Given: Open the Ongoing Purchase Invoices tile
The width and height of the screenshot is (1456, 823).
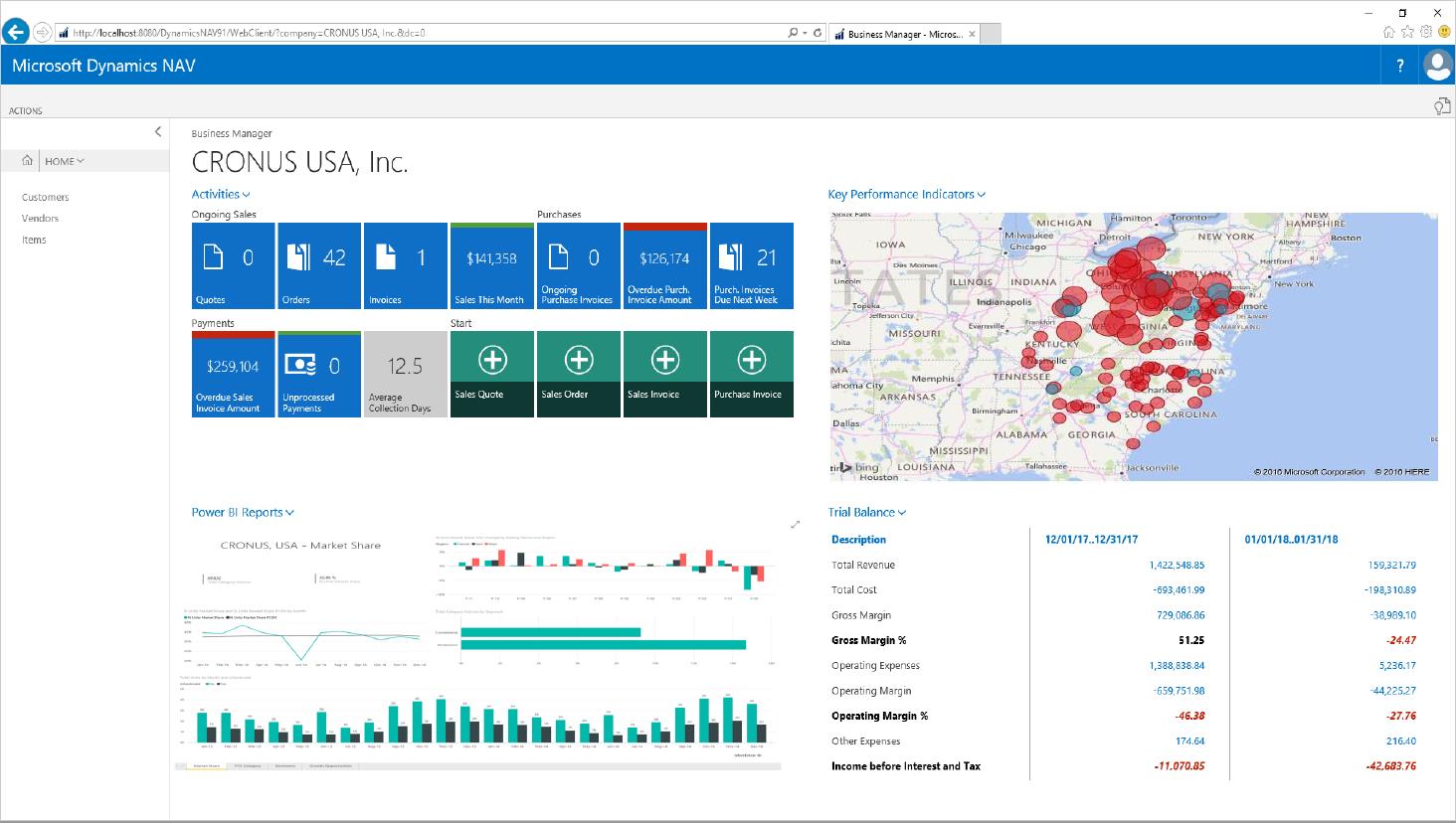Looking at the screenshot, I should [x=579, y=265].
